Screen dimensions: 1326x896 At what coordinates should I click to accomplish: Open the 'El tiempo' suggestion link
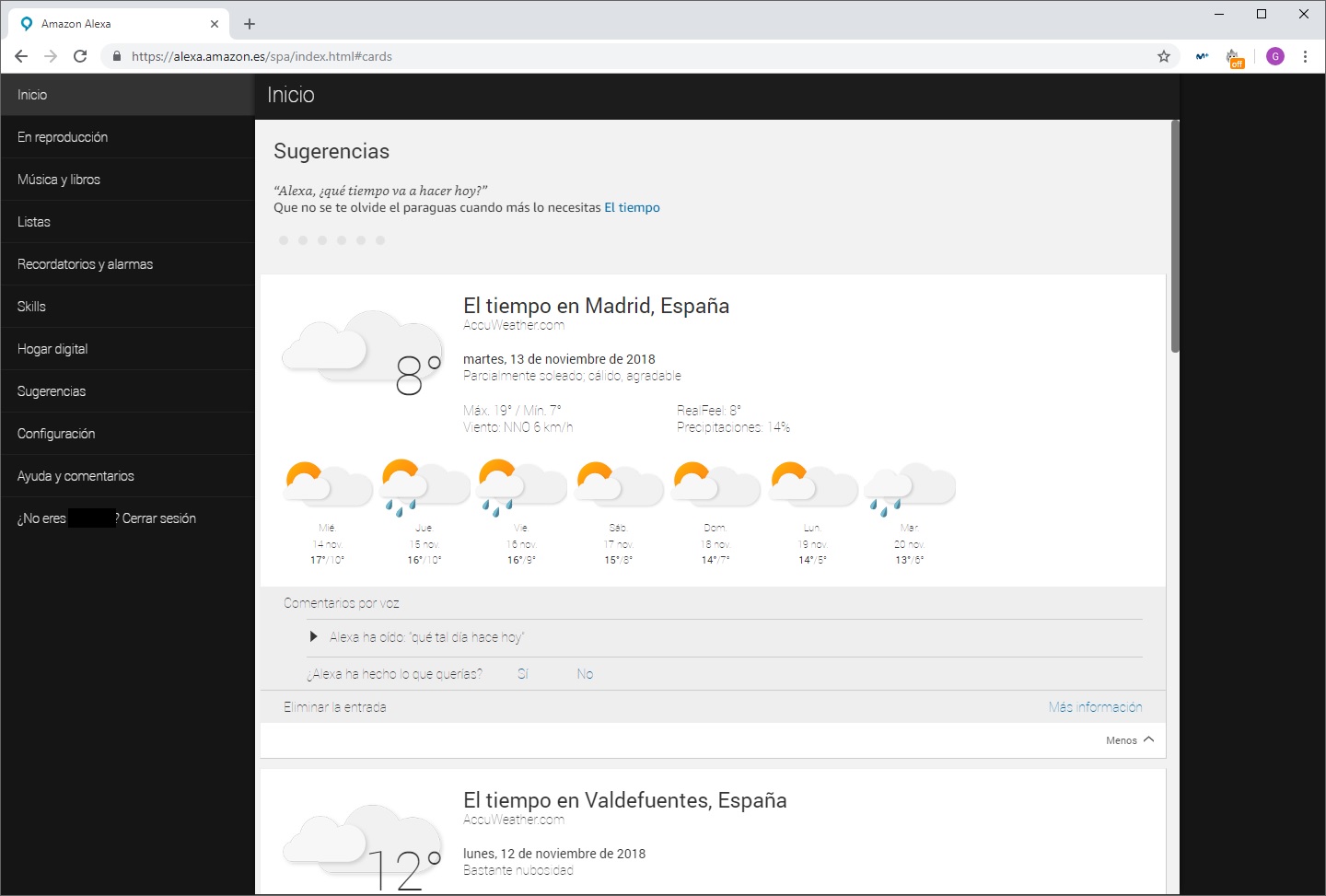pyautogui.click(x=632, y=208)
